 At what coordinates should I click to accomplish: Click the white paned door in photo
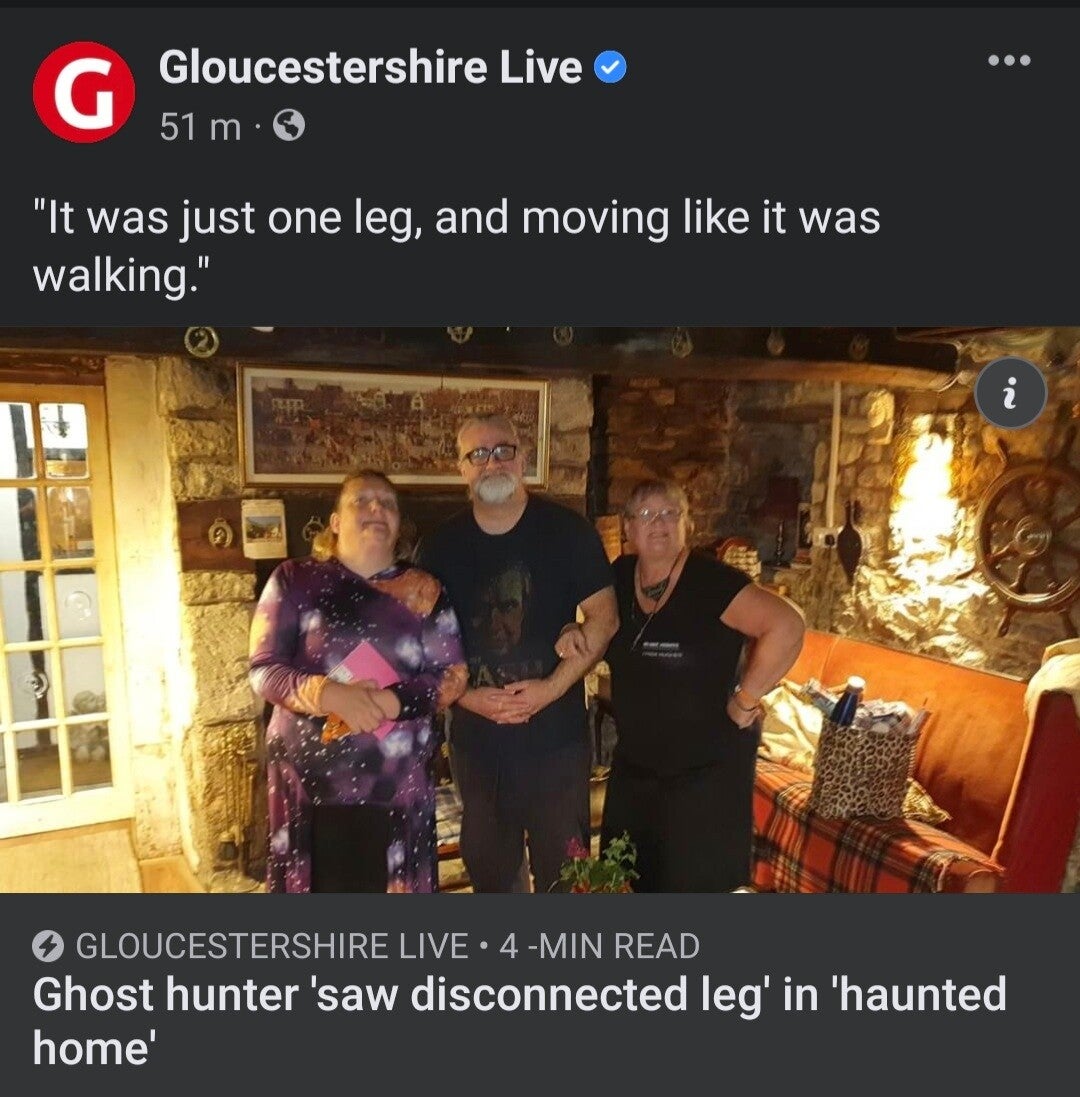click(x=59, y=605)
